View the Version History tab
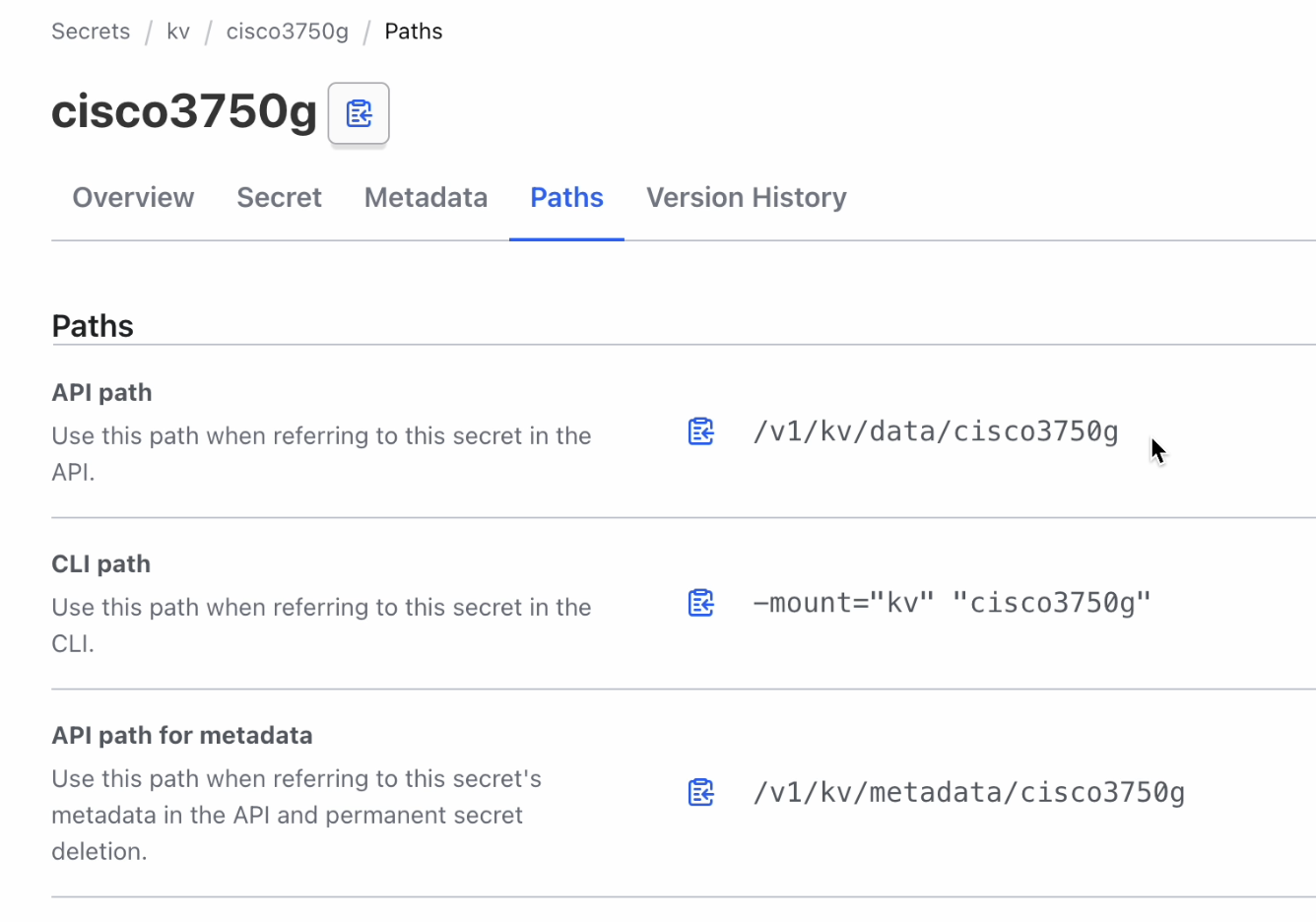 [746, 198]
